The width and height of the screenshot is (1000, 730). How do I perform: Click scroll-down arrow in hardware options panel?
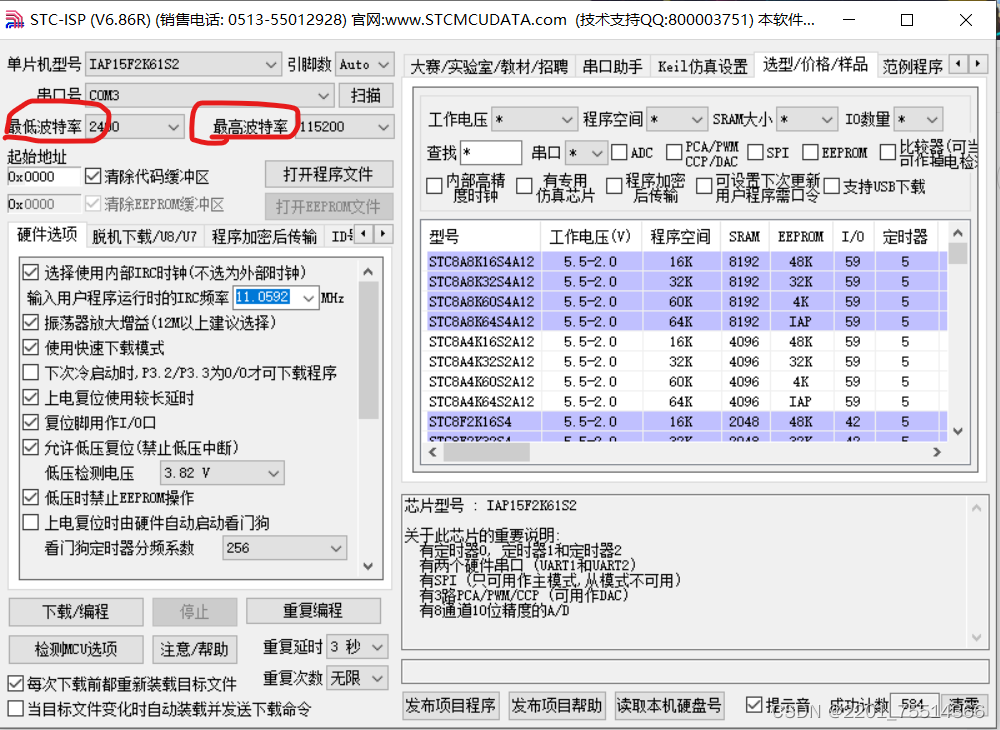[x=368, y=566]
